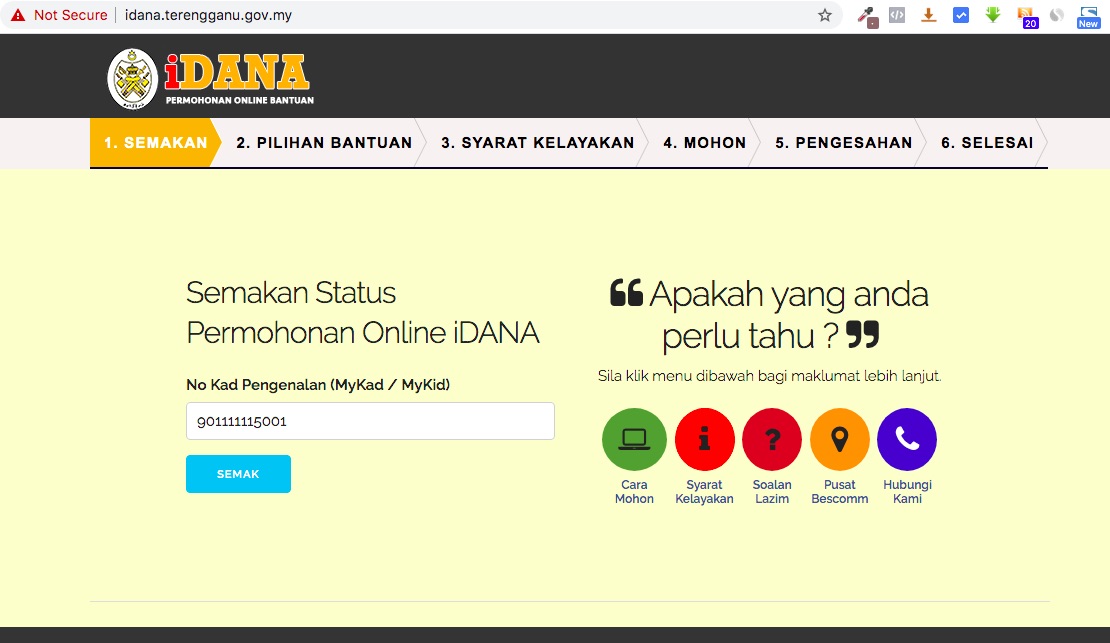The image size is (1110, 643).
Task: Open the grey circular S extension
Action: [x=1057, y=15]
